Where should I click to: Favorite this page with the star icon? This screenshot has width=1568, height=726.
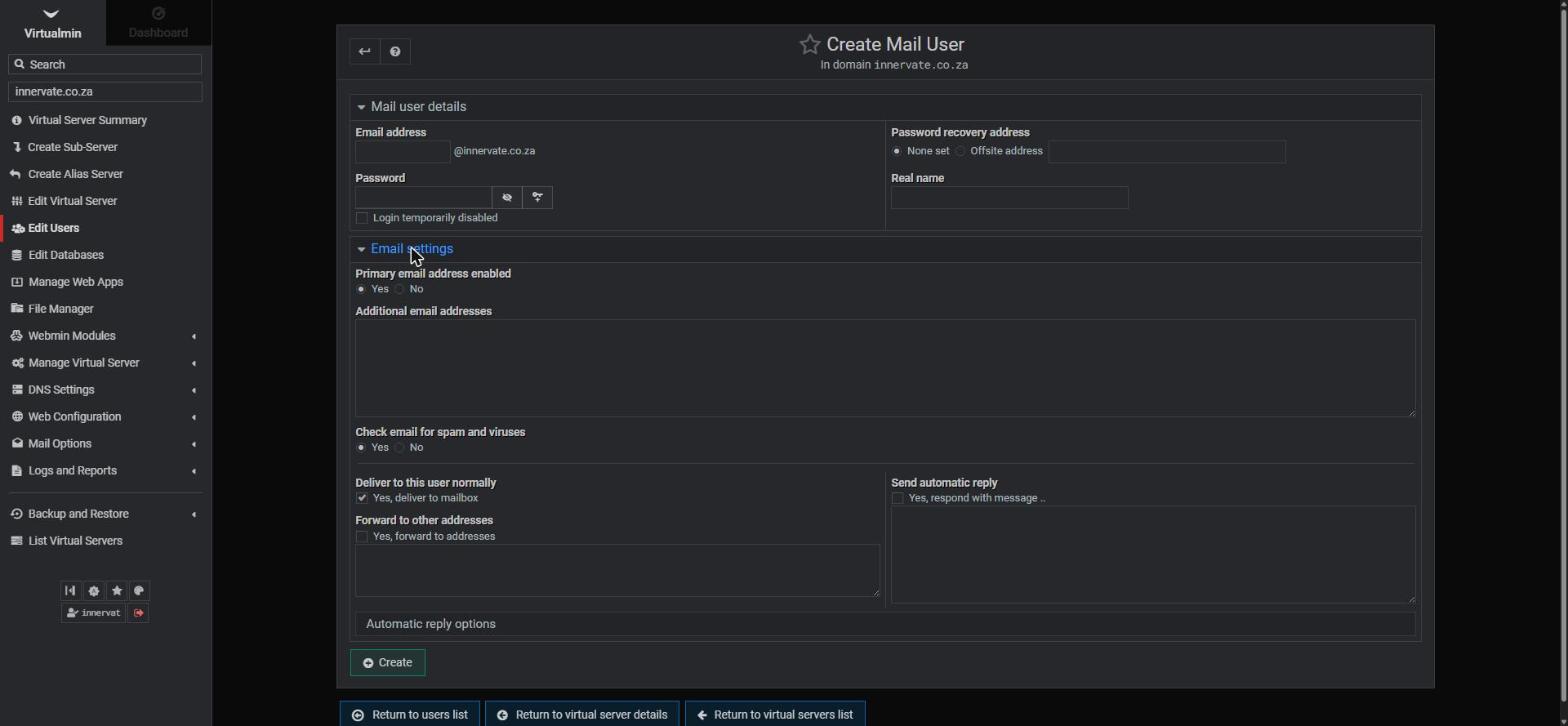810,45
